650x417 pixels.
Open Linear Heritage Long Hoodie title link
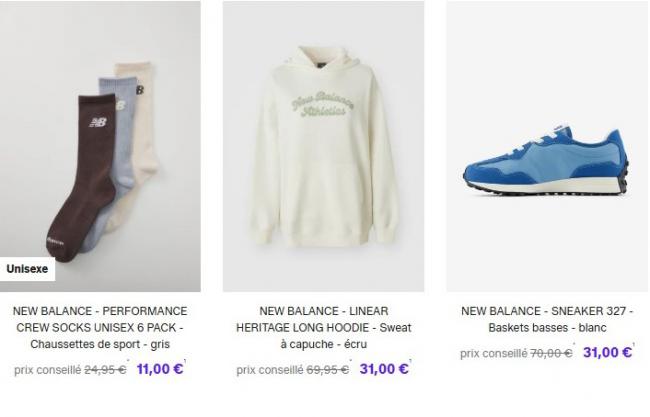click(x=323, y=327)
